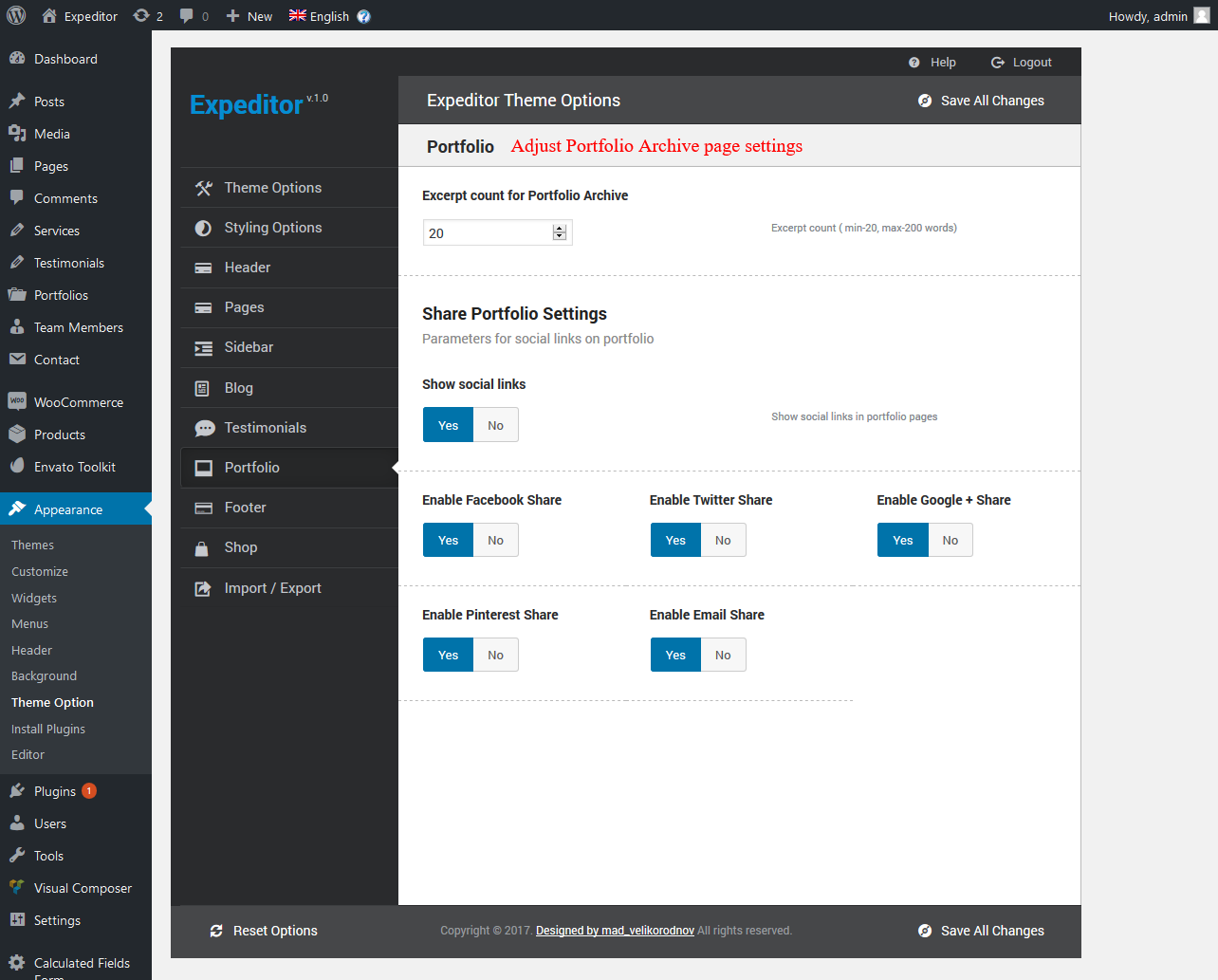Switch Enable Email Share to No
This screenshot has width=1218, height=980.
(x=723, y=655)
